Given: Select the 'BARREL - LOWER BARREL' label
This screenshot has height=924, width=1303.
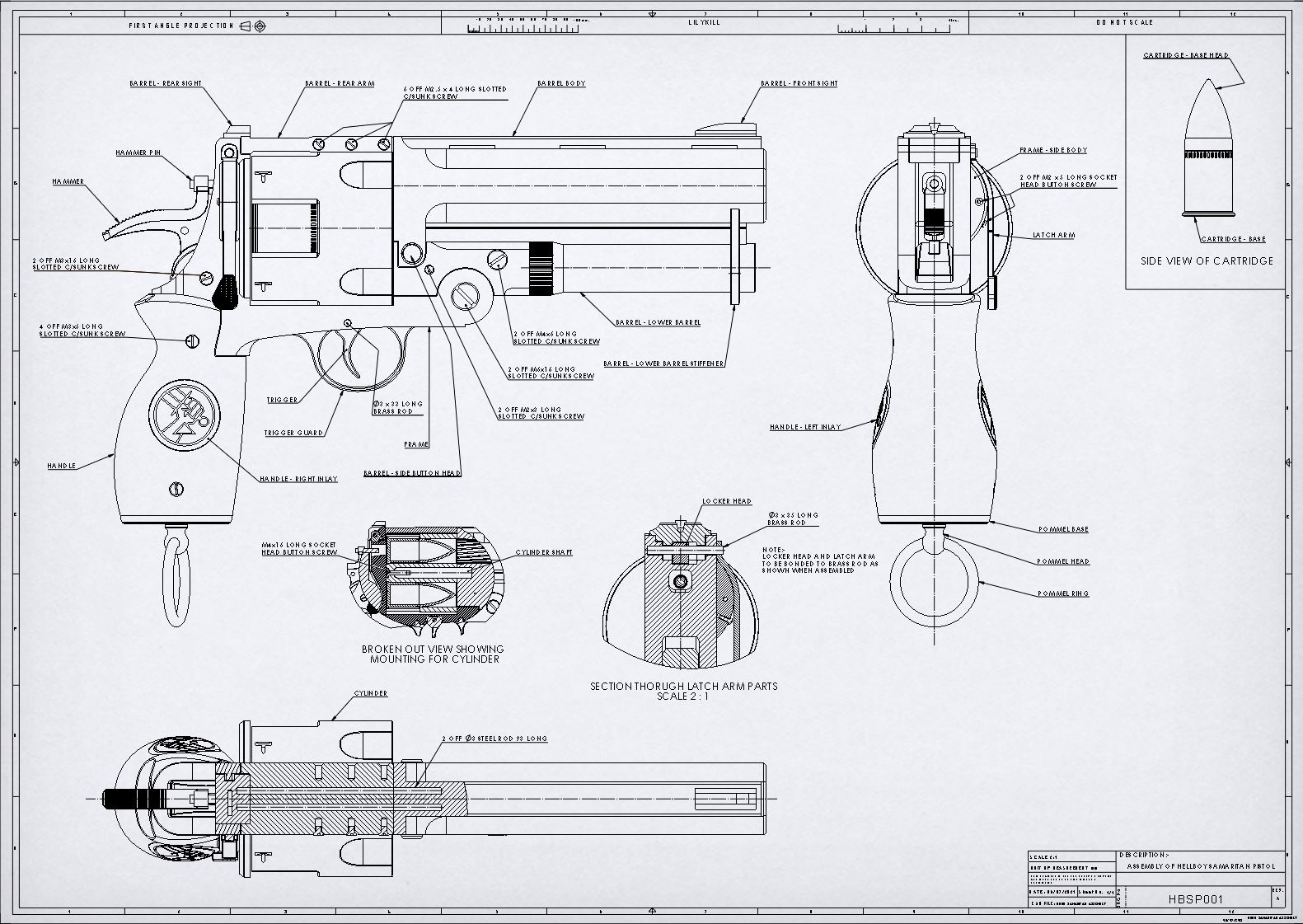Looking at the screenshot, I should (x=658, y=322).
